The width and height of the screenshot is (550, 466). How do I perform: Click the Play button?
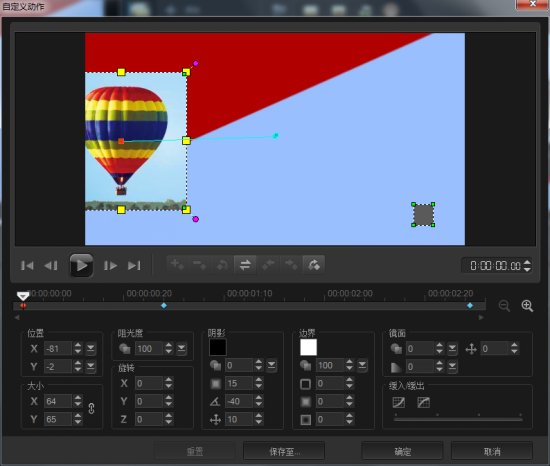[81, 265]
